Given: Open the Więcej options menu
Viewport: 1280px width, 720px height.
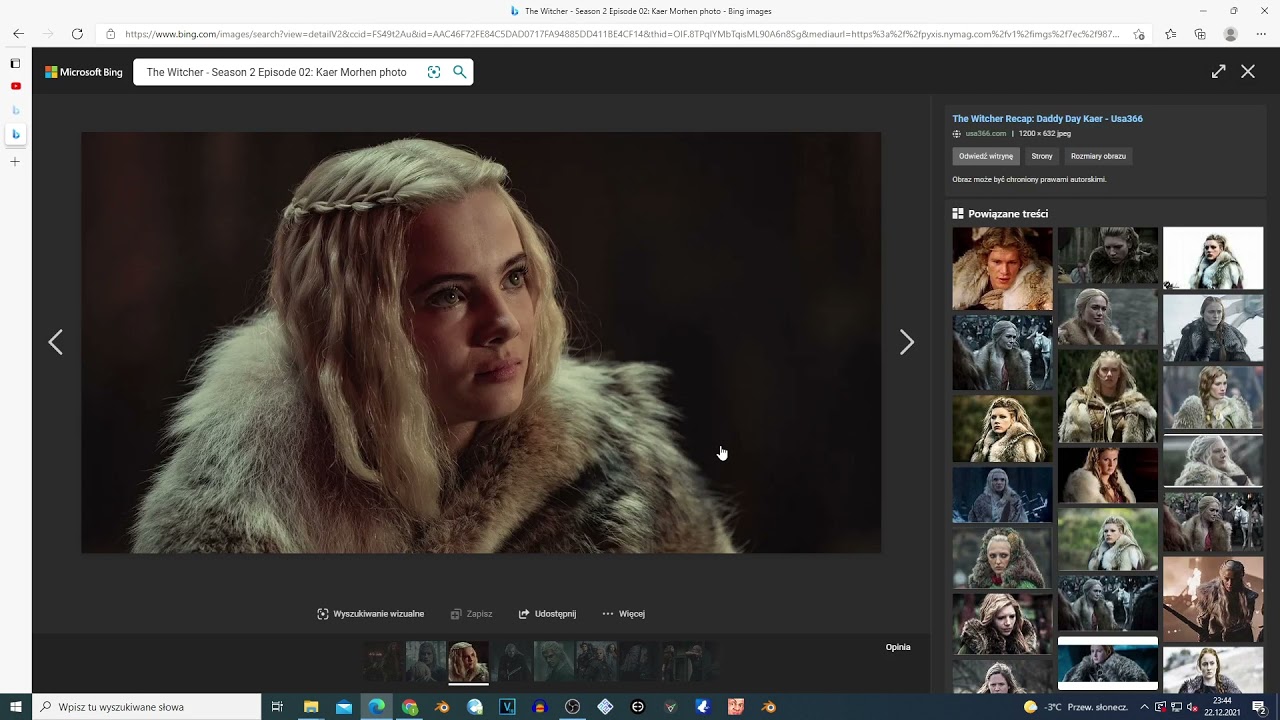Looking at the screenshot, I should point(623,614).
